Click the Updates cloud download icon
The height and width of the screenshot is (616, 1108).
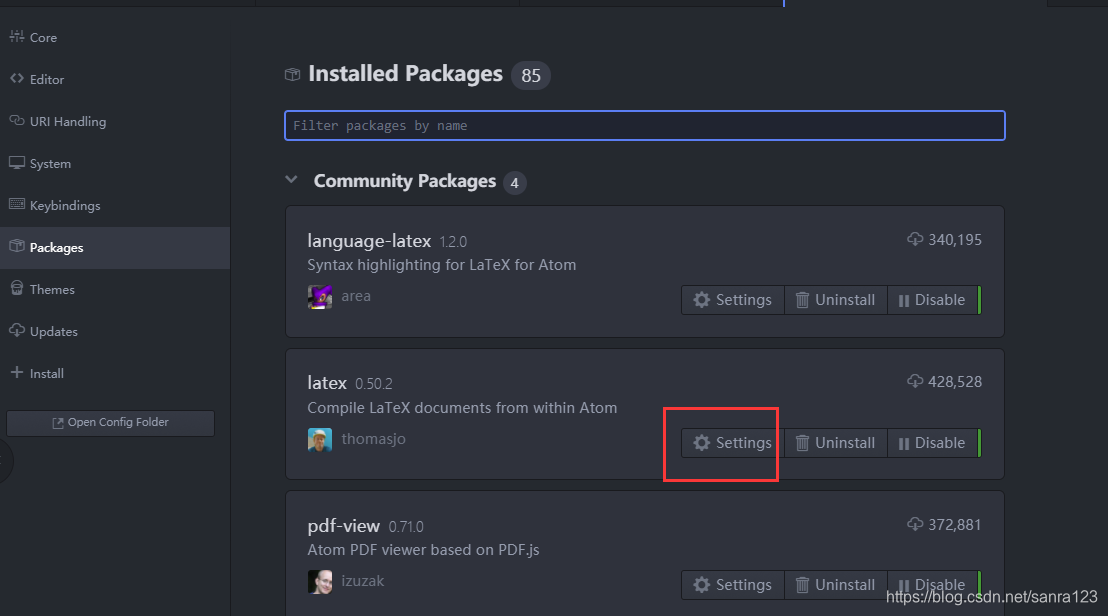(x=17, y=330)
